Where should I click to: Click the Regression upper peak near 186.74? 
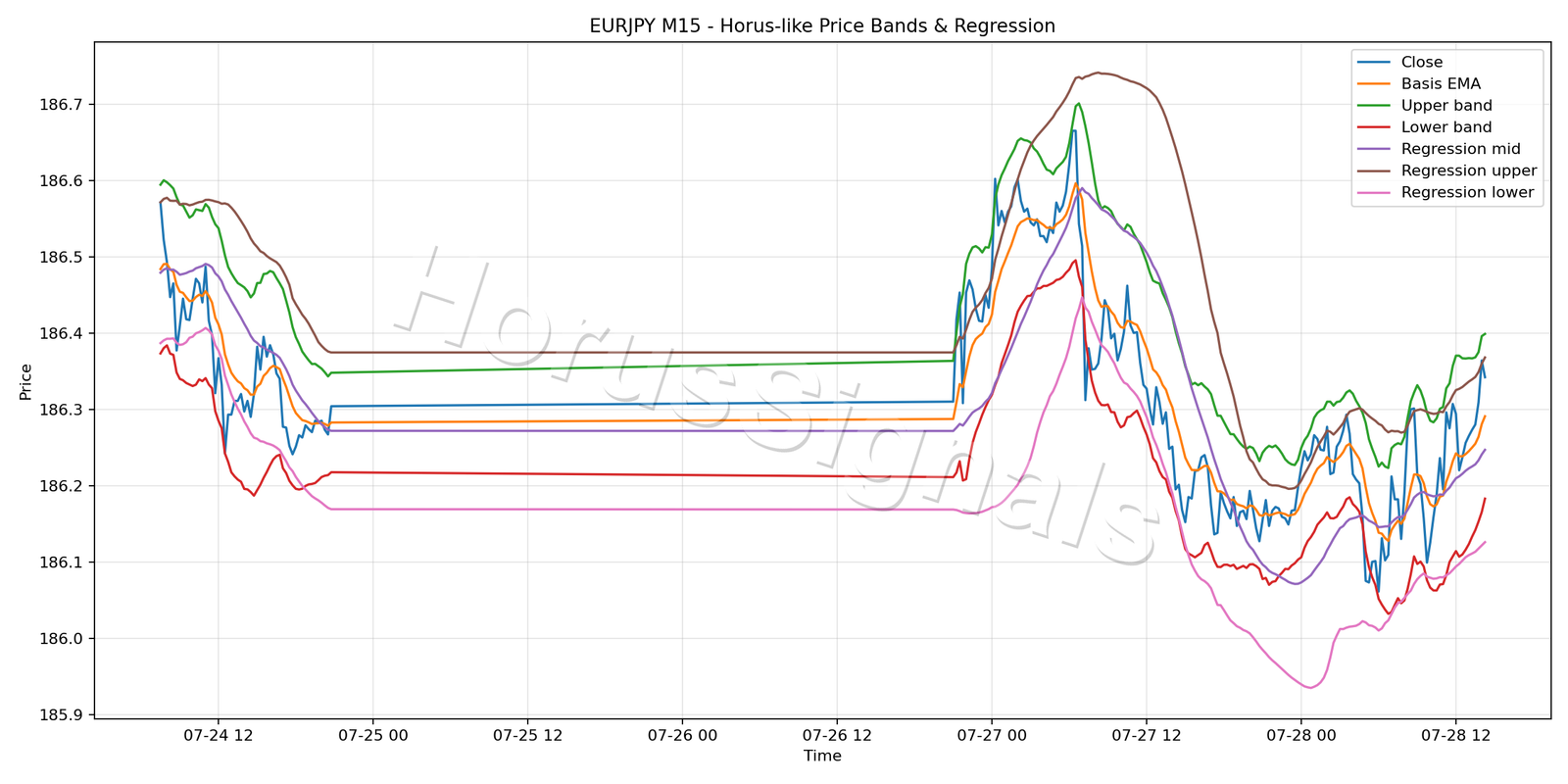click(x=1099, y=73)
